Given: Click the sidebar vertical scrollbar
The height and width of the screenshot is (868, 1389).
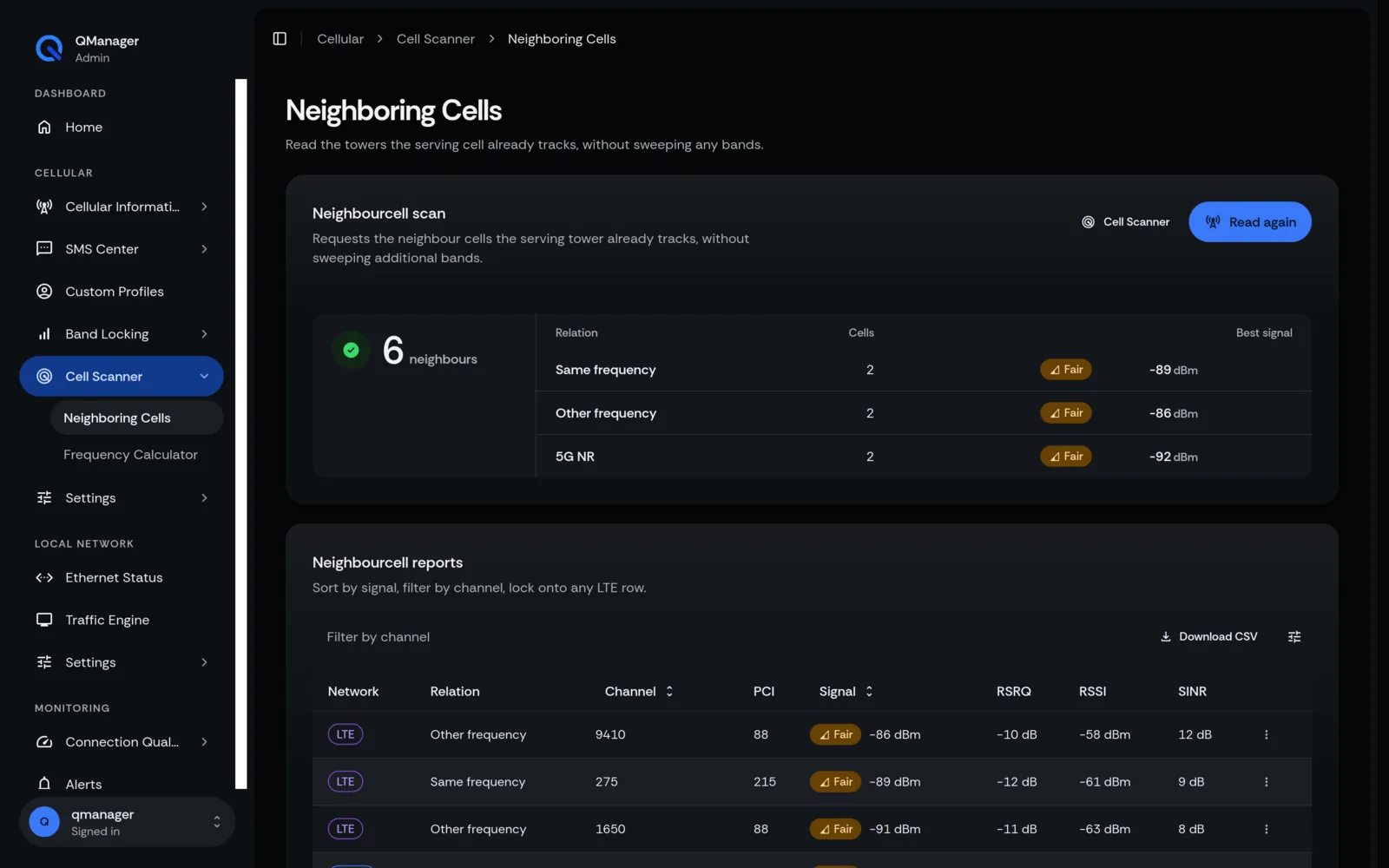Looking at the screenshot, I should point(241,434).
